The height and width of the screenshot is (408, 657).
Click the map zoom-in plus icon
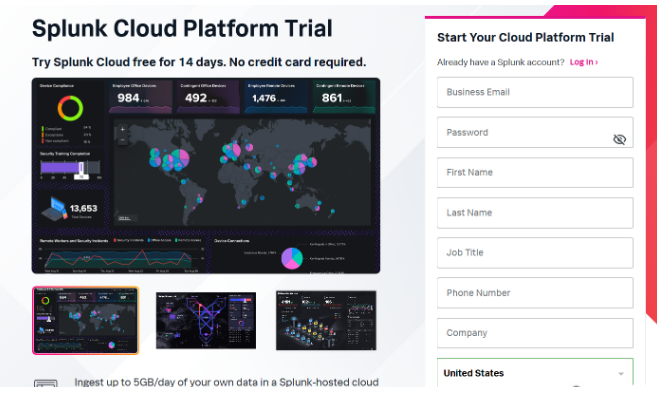[x=122, y=129]
